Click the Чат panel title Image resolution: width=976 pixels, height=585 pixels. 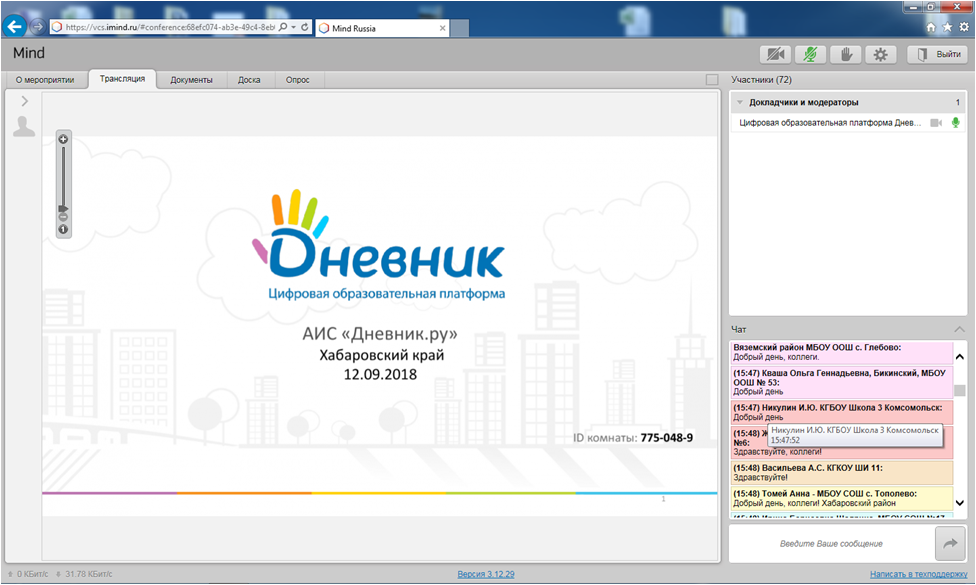[738, 329]
